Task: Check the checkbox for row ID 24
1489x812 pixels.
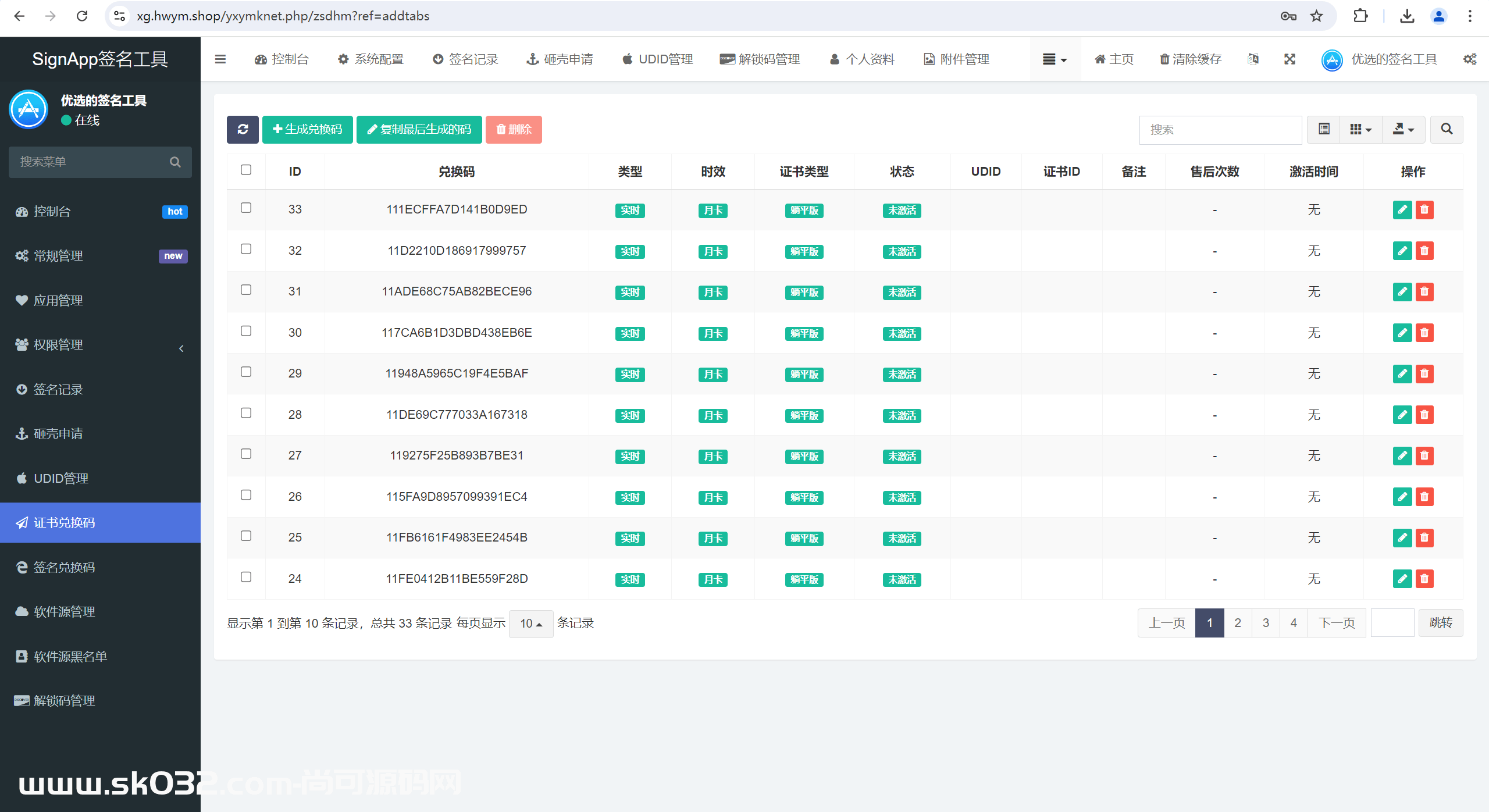Action: (246, 577)
